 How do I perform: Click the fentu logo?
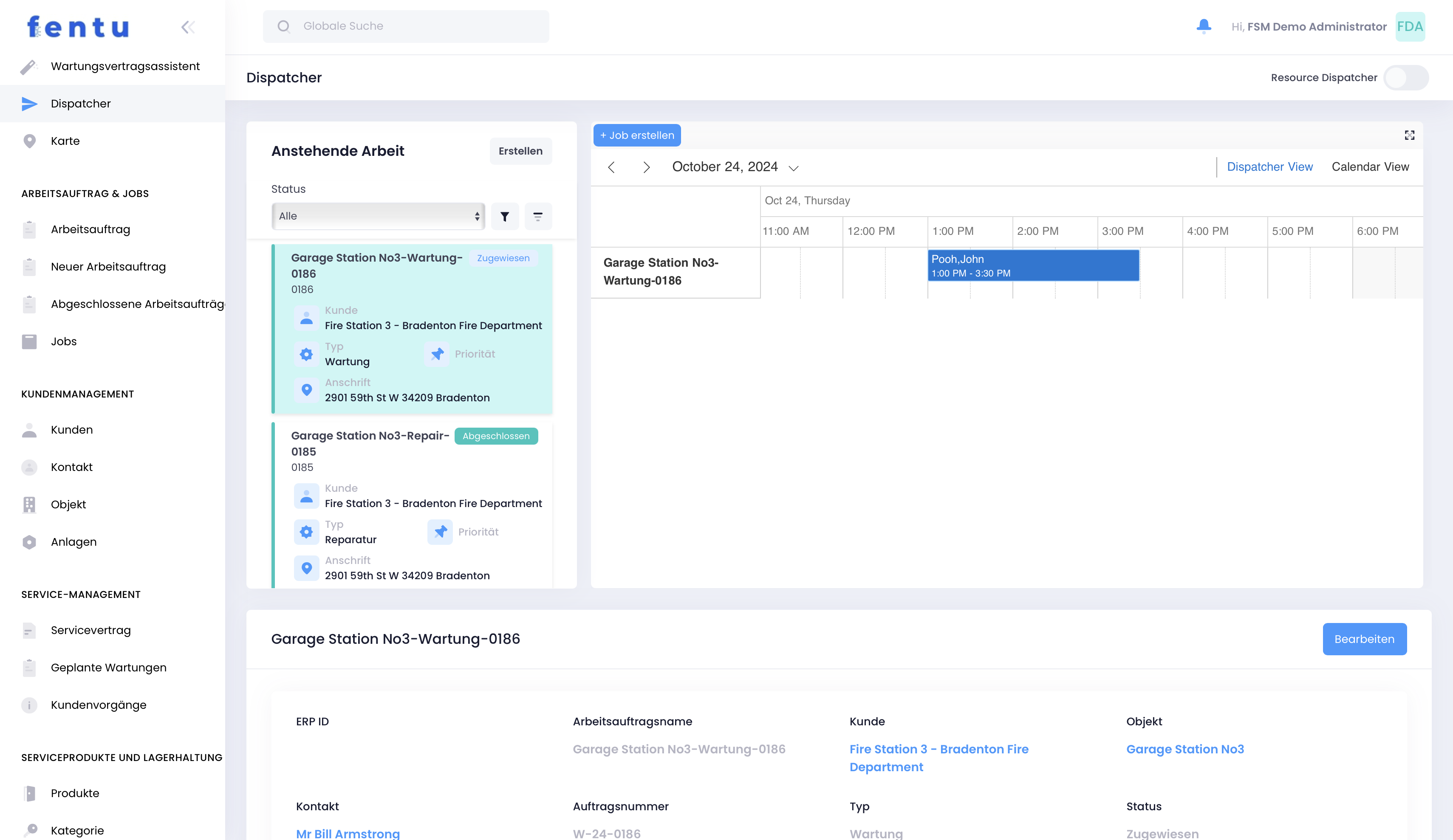(78, 27)
